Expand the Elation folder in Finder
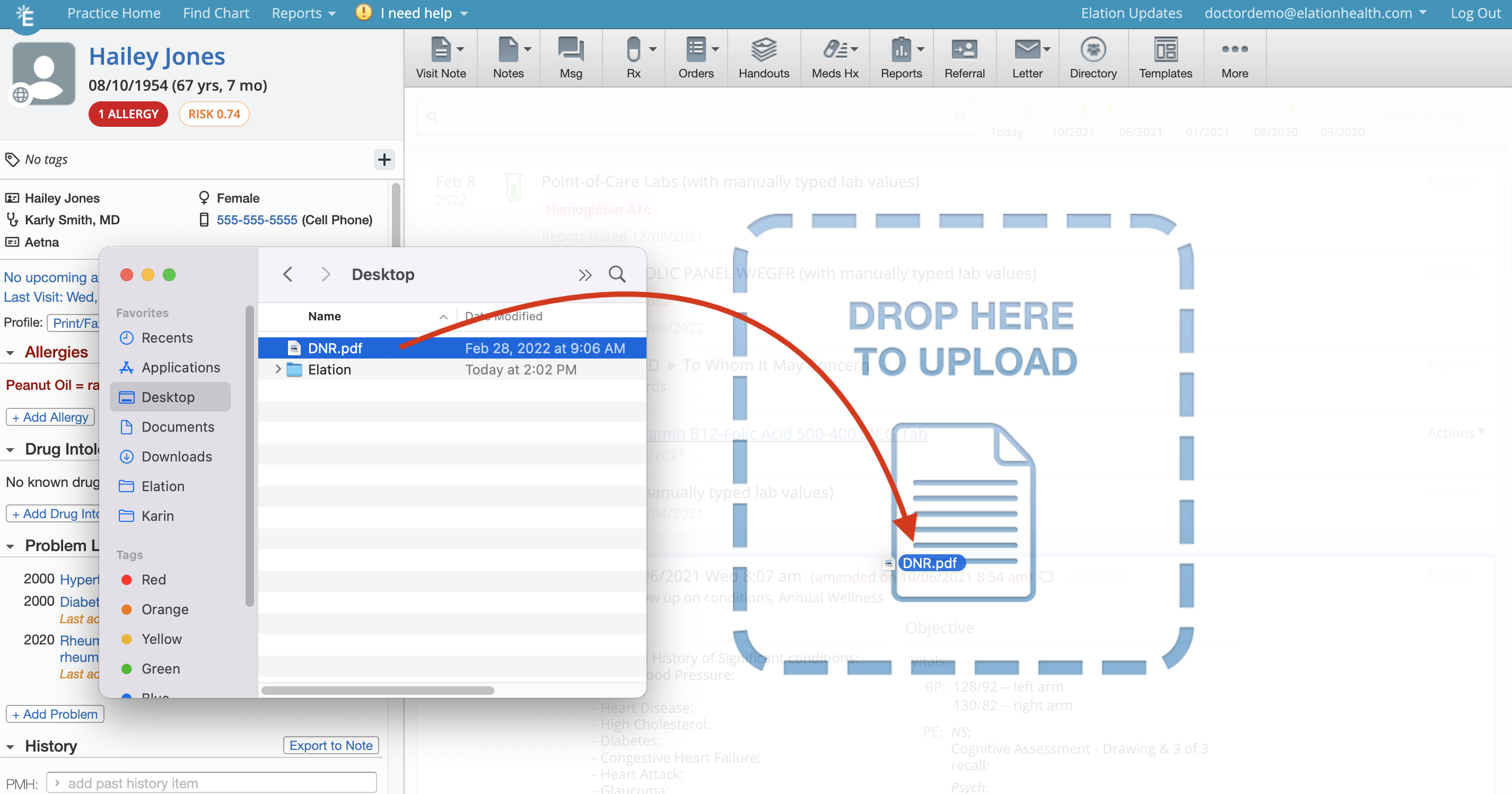 tap(278, 369)
